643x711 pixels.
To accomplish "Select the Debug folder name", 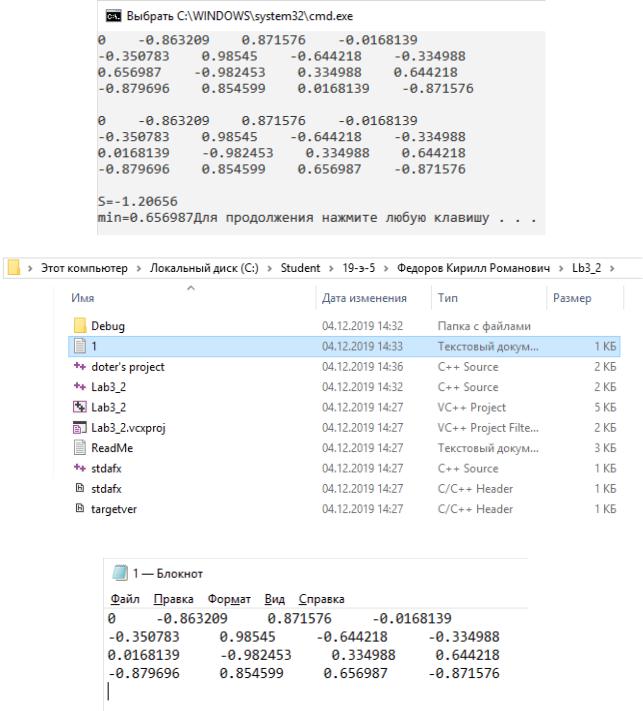I will pyautogui.click(x=108, y=326).
